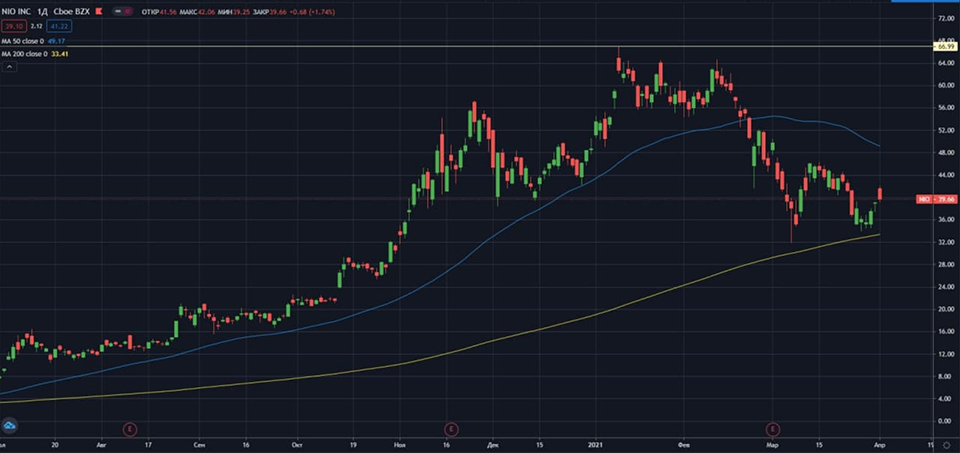Viewport: 960px width, 453px height.
Task: Click the yellow 66.99 price line label
Action: point(945,47)
